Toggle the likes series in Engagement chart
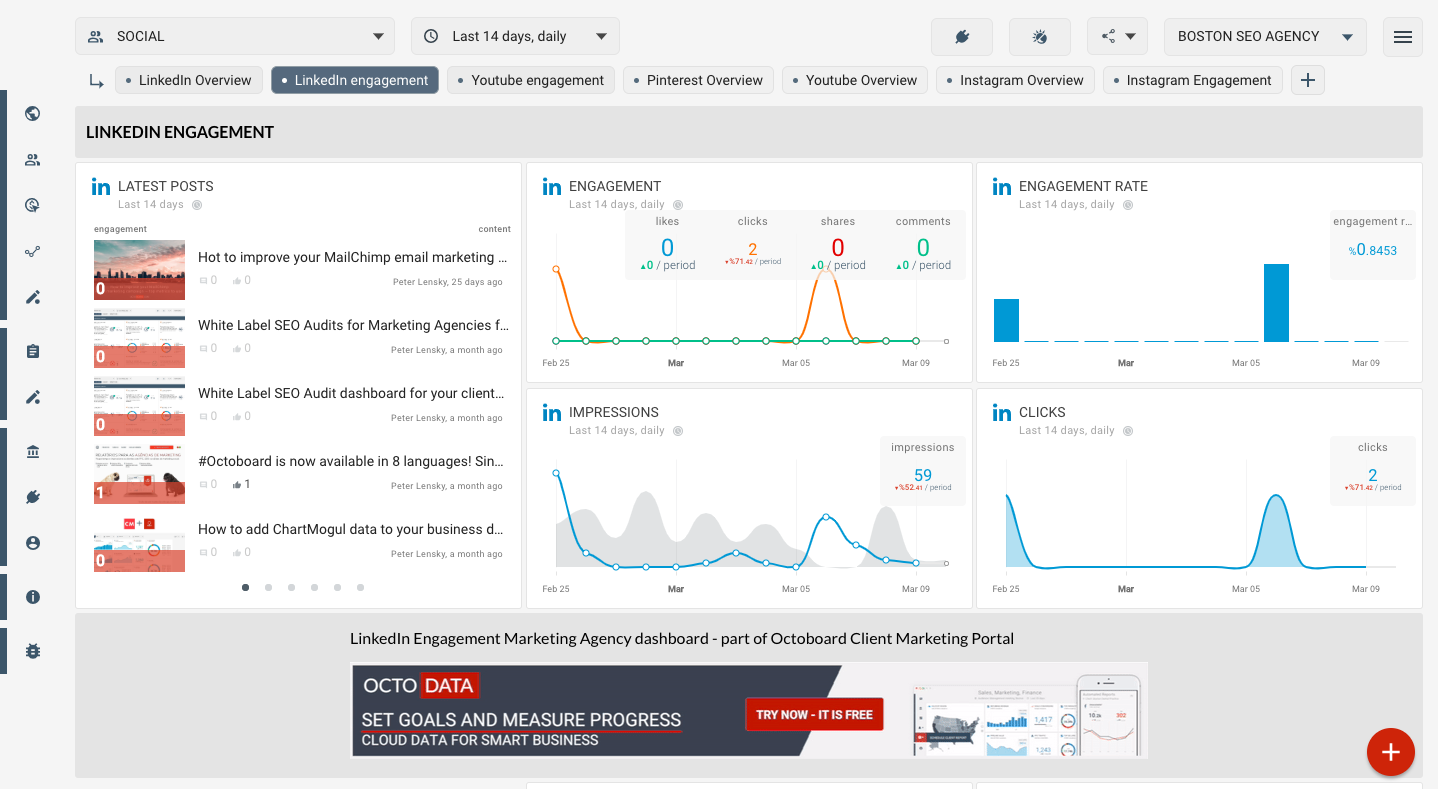Viewport: 1438px width, 789px height. [667, 244]
